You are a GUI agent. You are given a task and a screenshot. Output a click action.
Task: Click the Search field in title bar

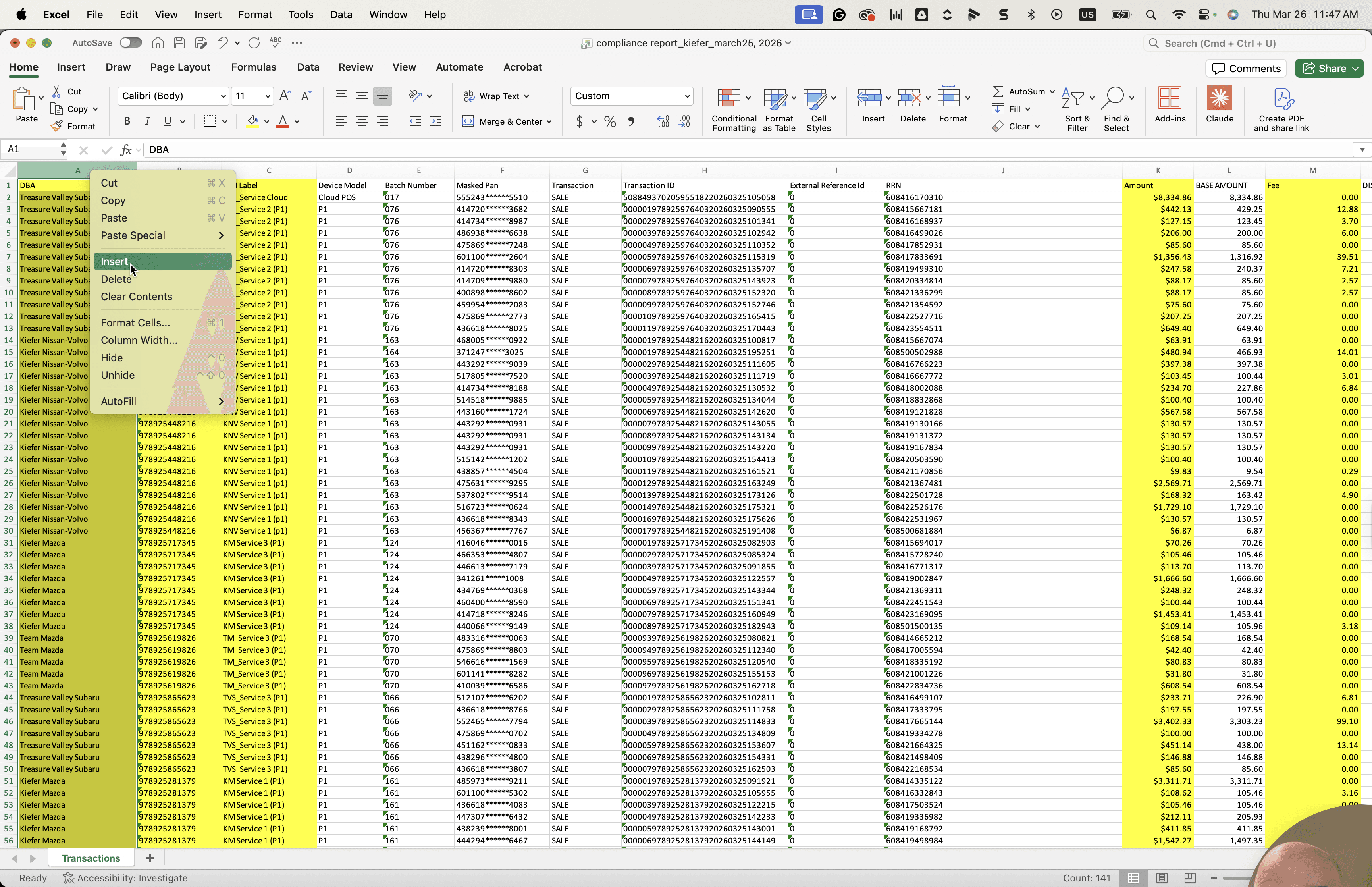1253,43
